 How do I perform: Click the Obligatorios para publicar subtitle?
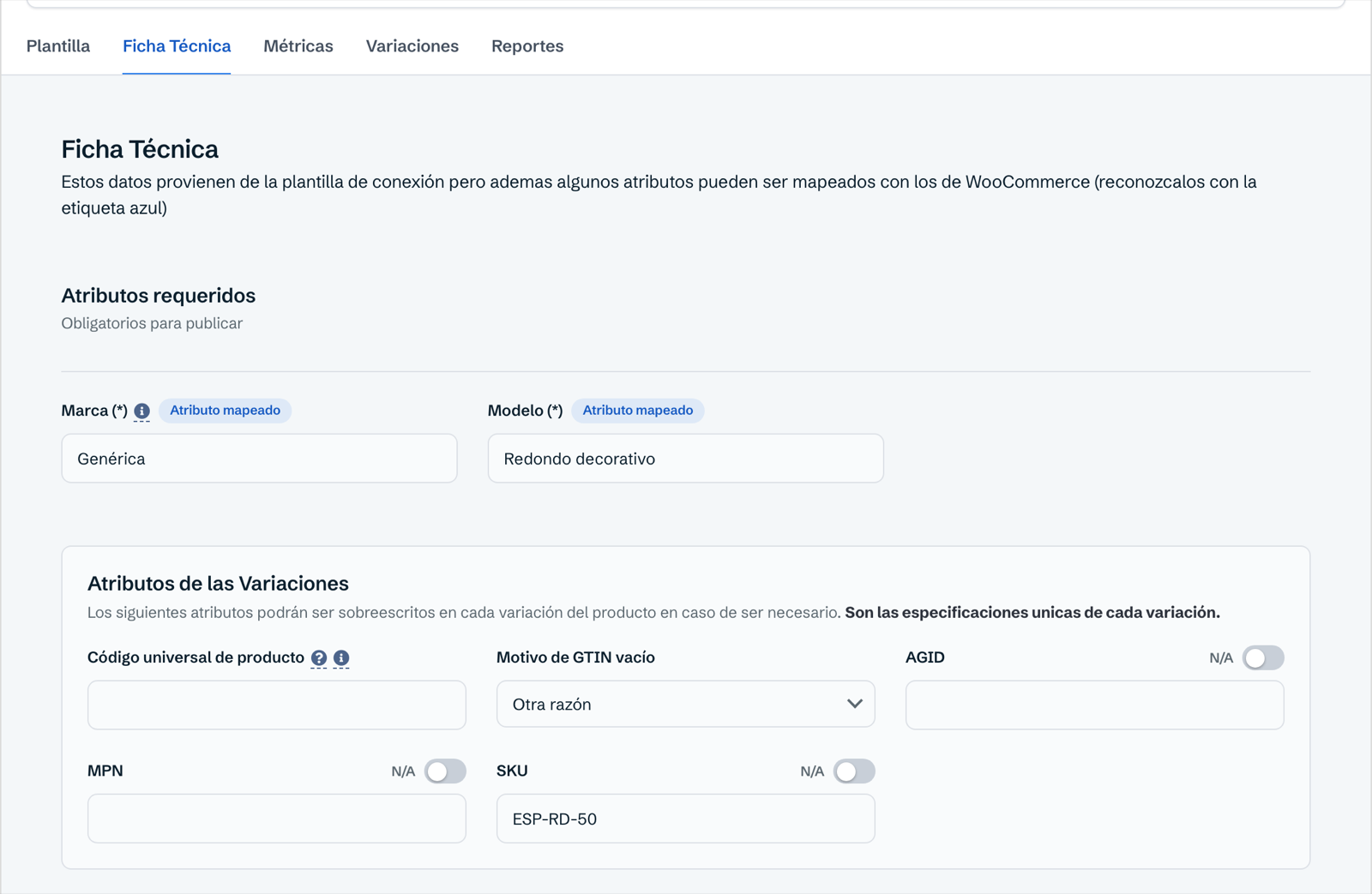point(152,324)
